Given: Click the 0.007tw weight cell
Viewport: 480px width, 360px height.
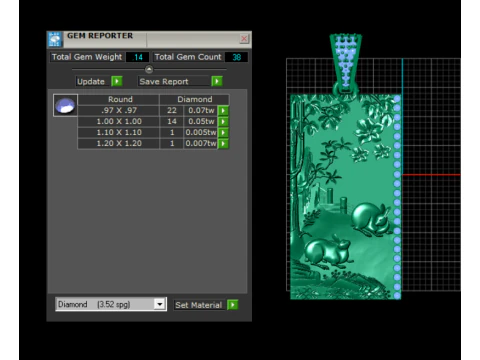Looking at the screenshot, I should (201, 143).
